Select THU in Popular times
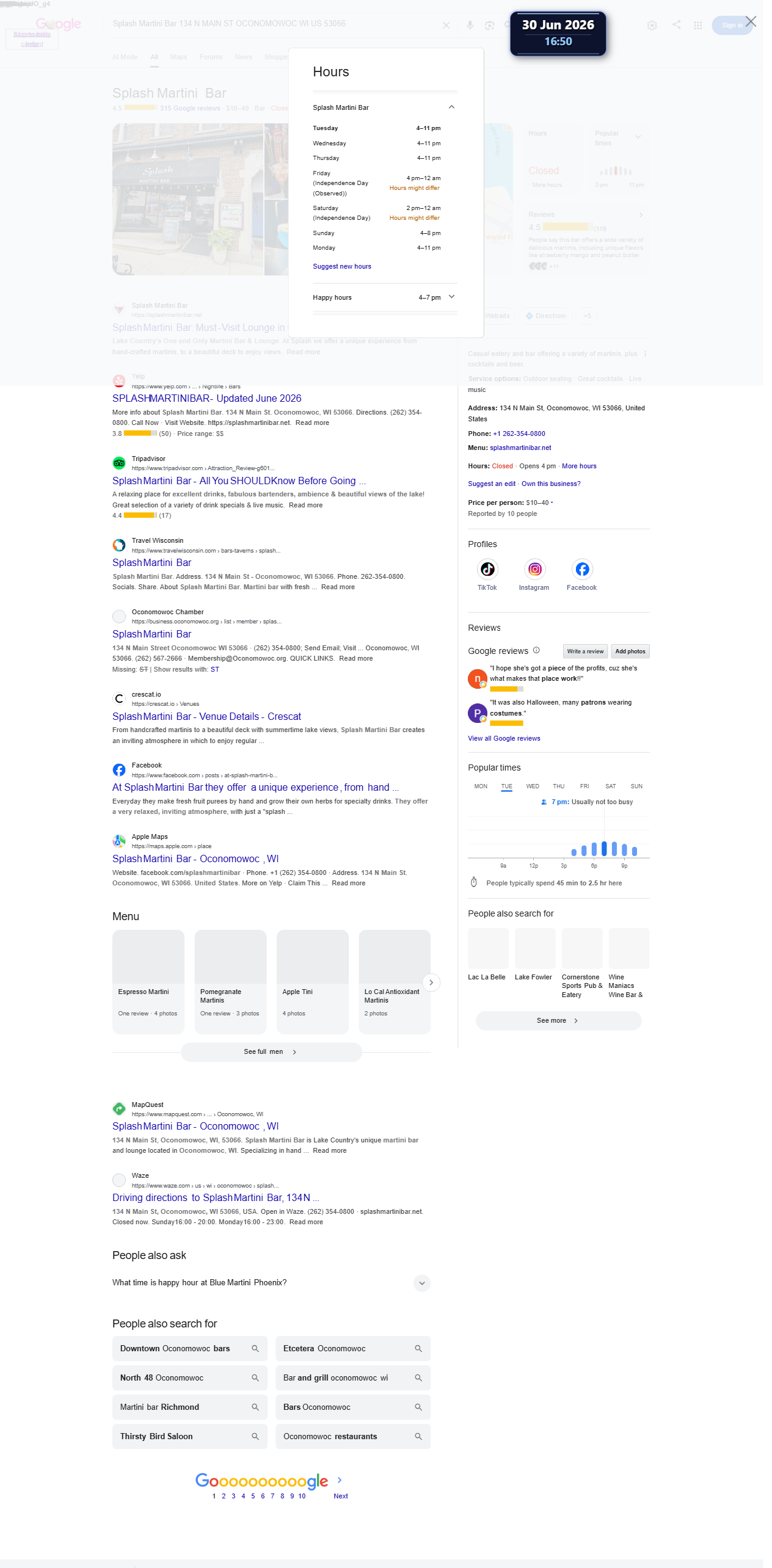This screenshot has width=772, height=1568. (558, 786)
